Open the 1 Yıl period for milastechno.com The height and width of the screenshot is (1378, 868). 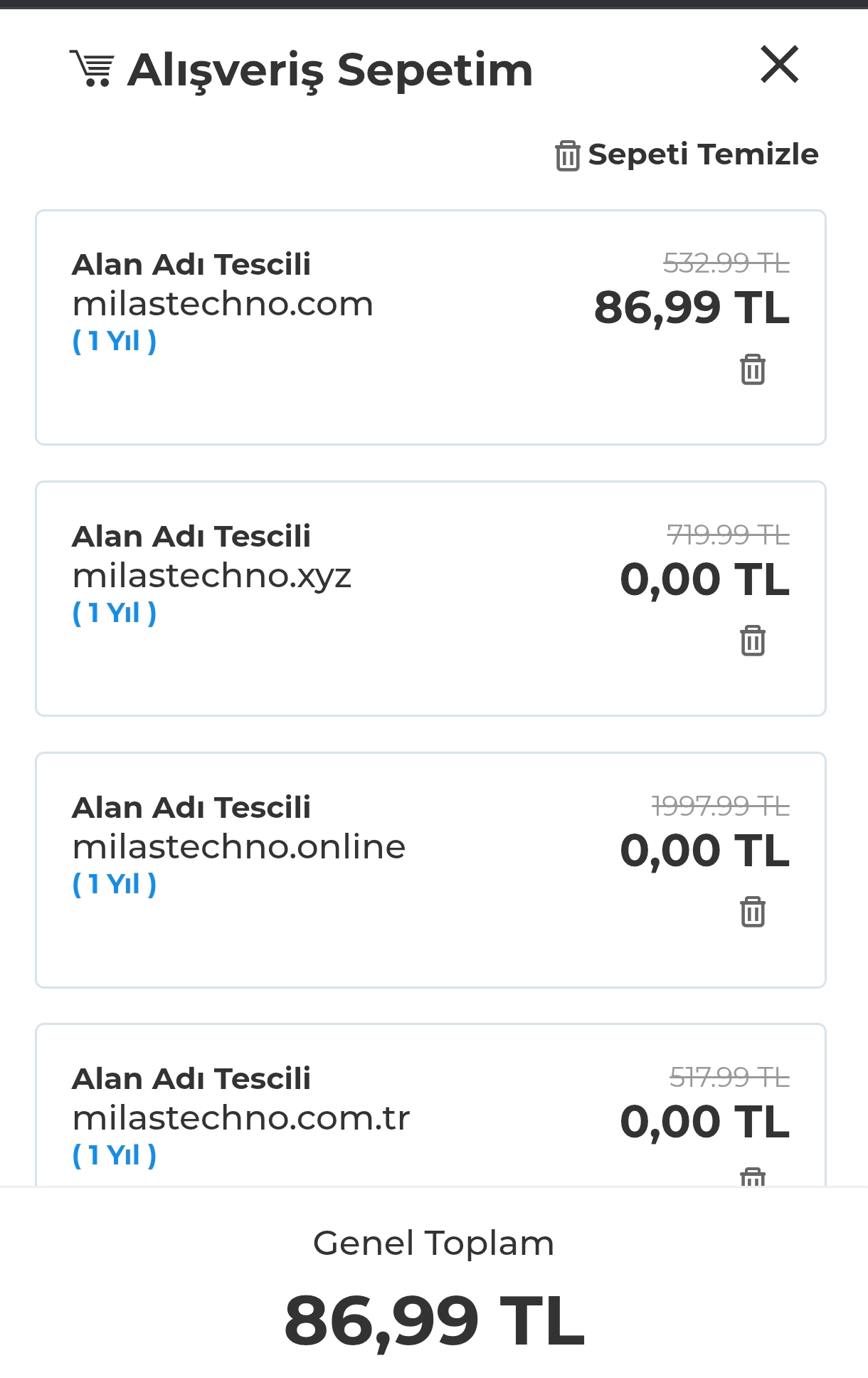coord(114,341)
